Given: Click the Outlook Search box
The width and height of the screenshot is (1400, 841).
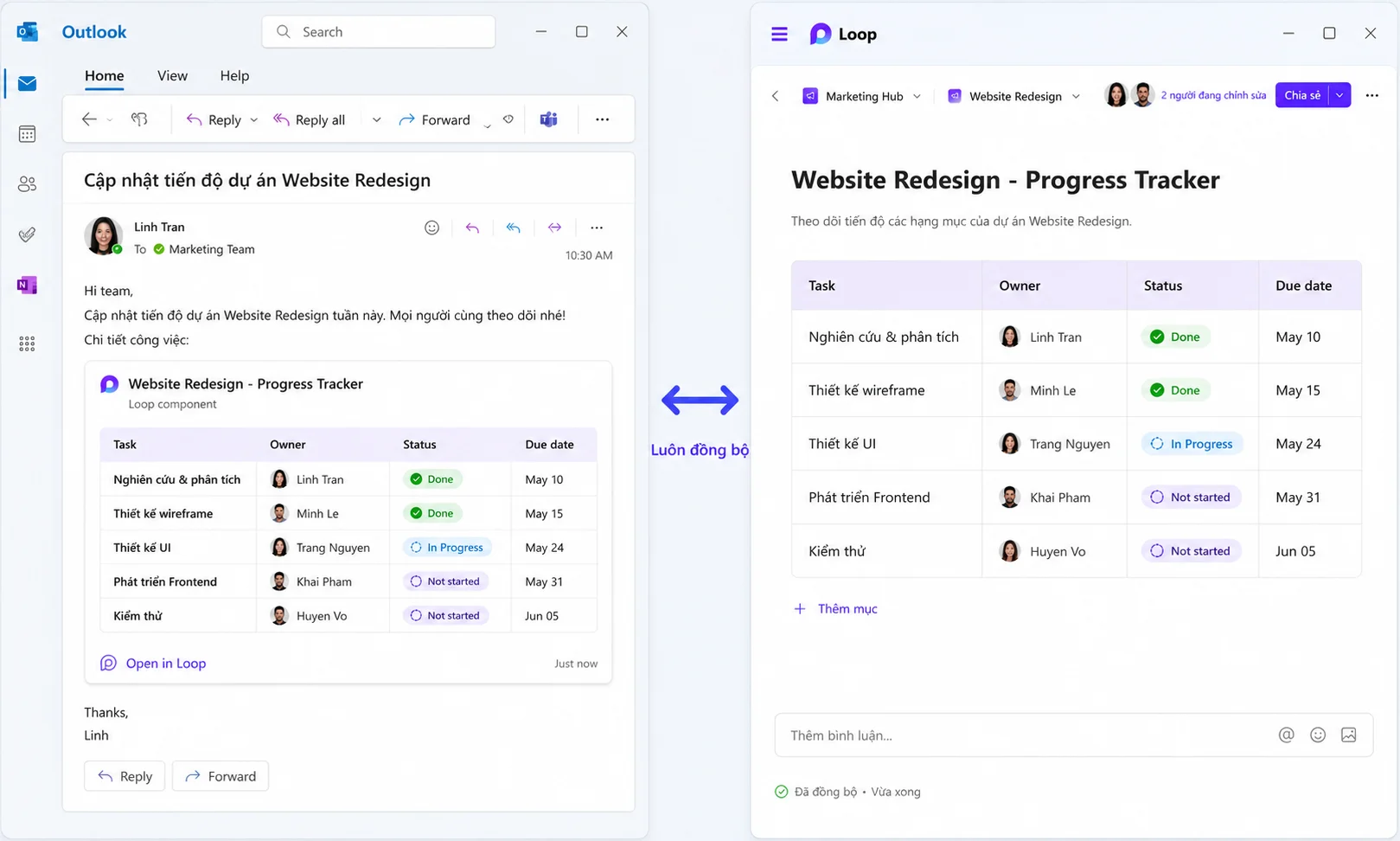Looking at the screenshot, I should pyautogui.click(x=379, y=32).
